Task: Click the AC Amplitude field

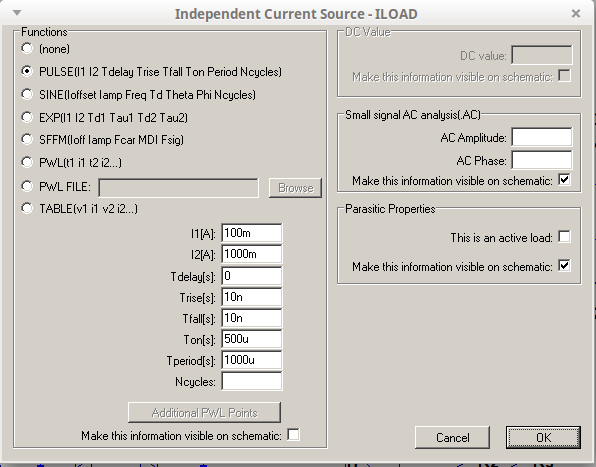Action: pos(542,137)
